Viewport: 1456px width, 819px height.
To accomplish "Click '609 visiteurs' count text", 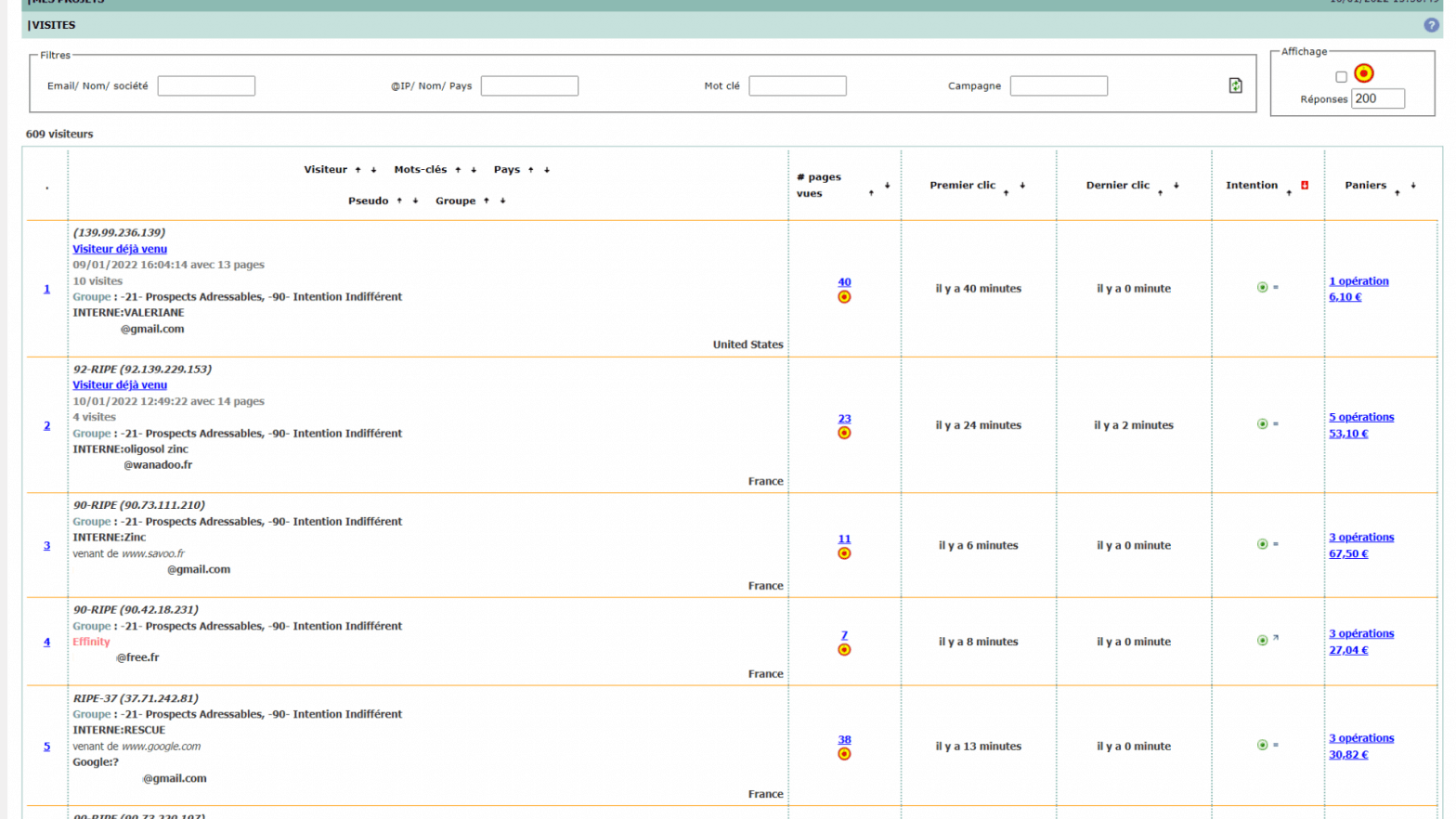I will click(x=59, y=134).
